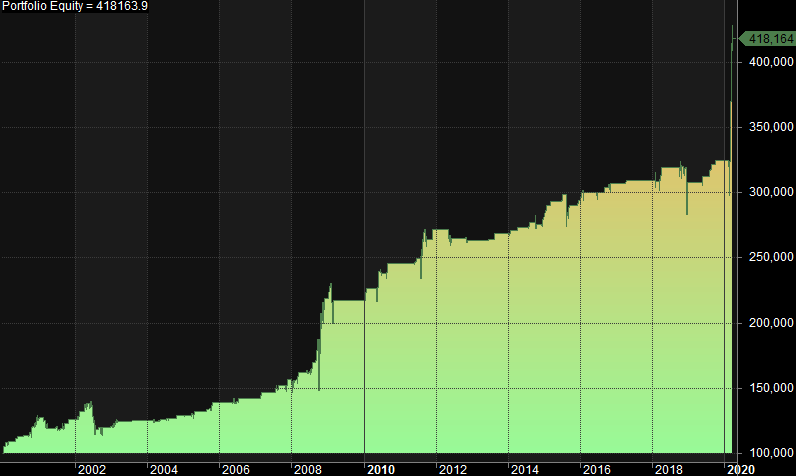Screen dimensions: 796x476
Task: Click the 300,000 y-axis label
Action: (768, 193)
